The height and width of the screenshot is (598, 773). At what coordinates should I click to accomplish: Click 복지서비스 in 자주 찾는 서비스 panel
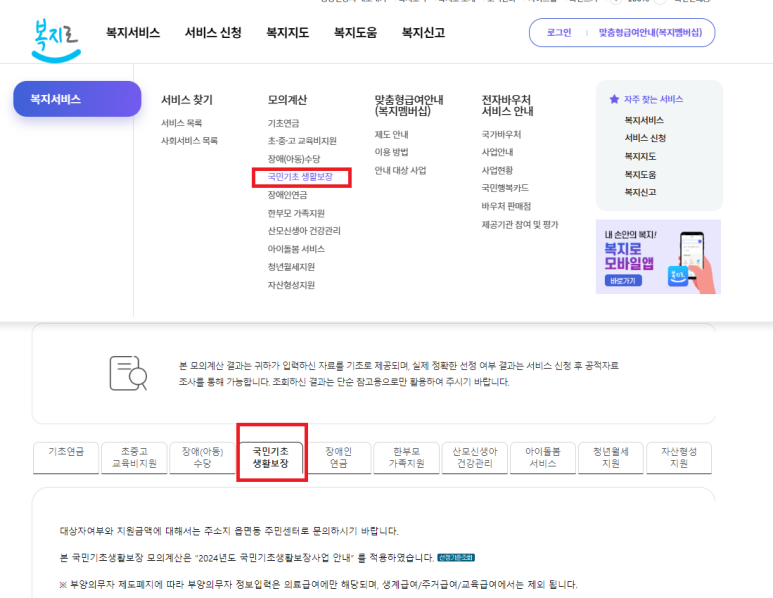[x=644, y=120]
